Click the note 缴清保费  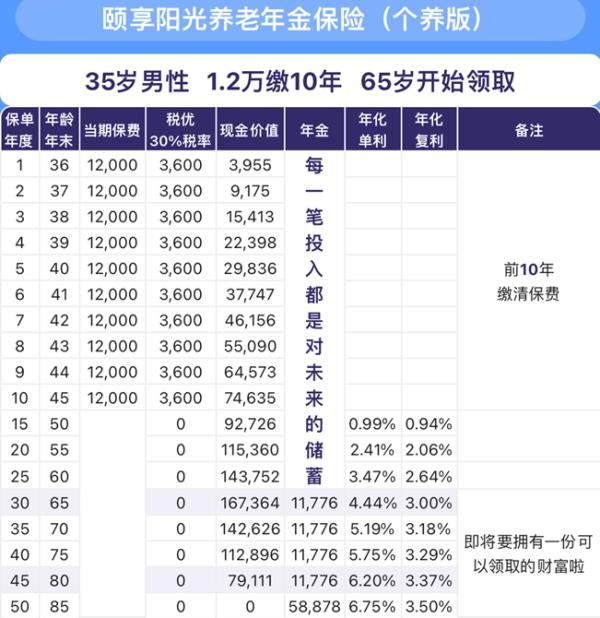click(528, 294)
